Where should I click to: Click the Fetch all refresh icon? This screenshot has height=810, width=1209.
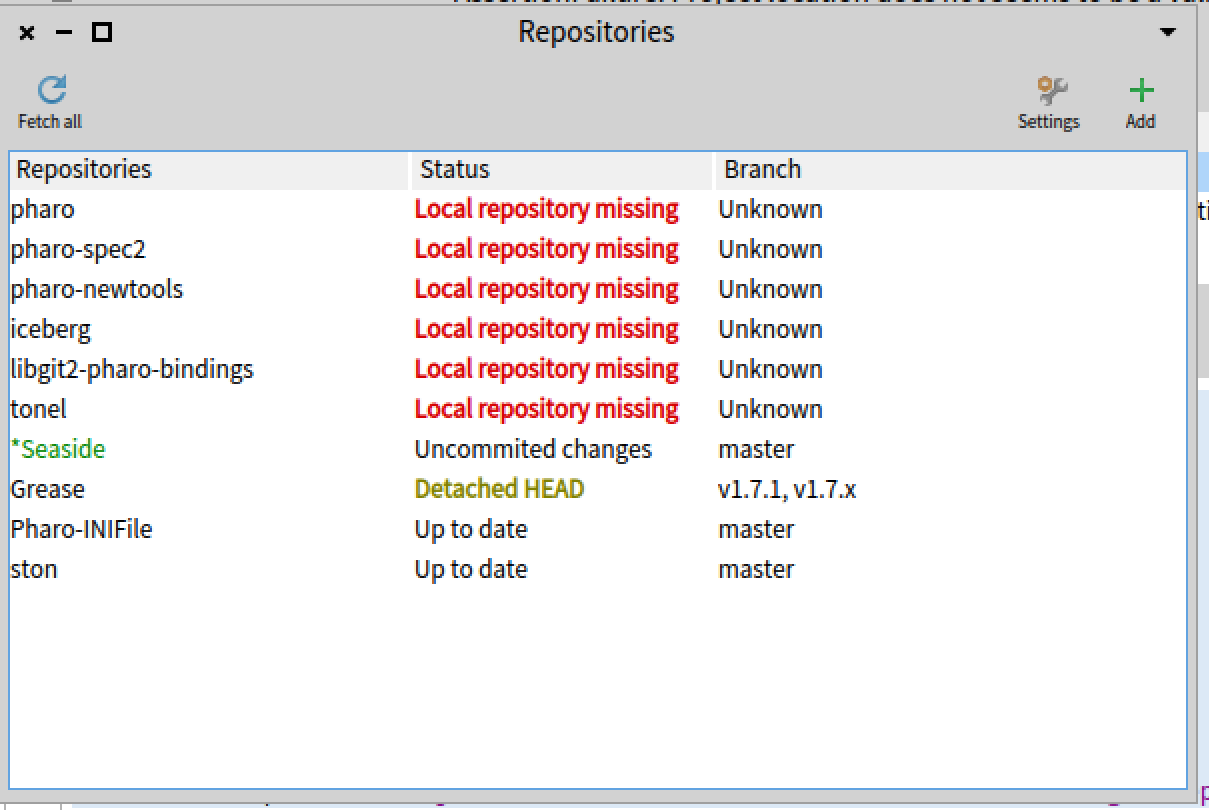coord(51,91)
